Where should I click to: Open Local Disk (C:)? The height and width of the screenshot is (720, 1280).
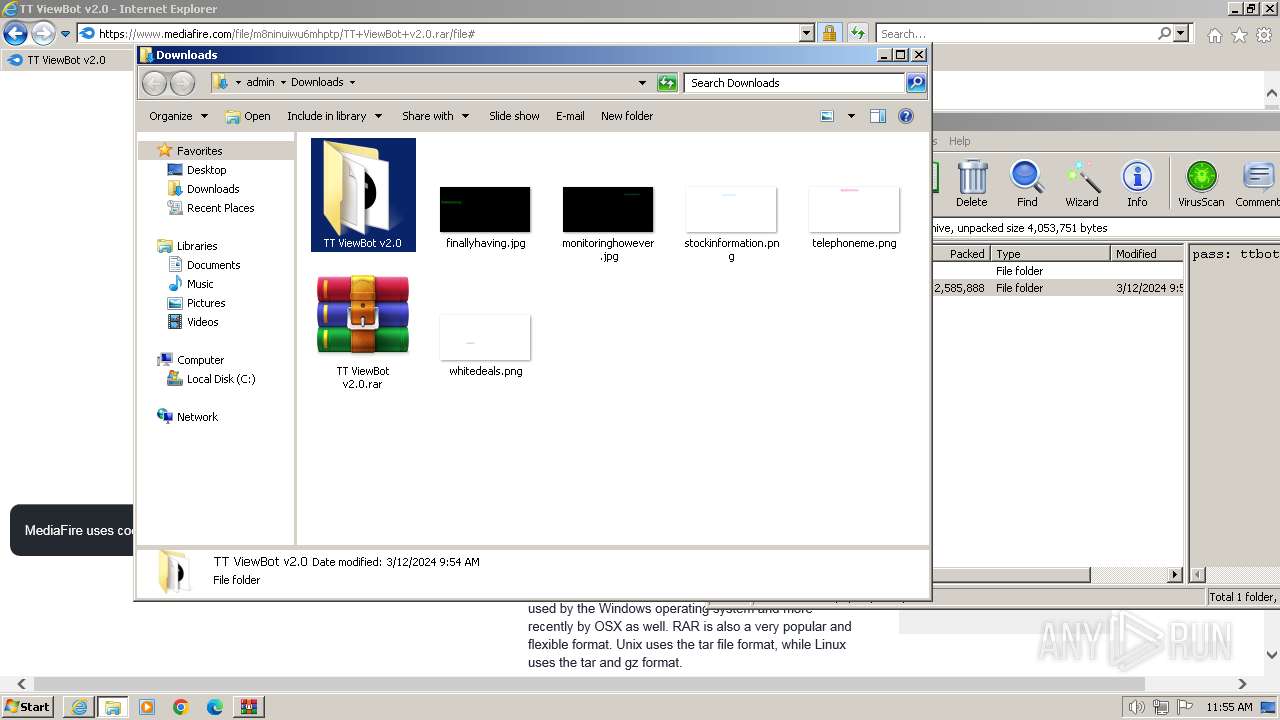pos(220,379)
